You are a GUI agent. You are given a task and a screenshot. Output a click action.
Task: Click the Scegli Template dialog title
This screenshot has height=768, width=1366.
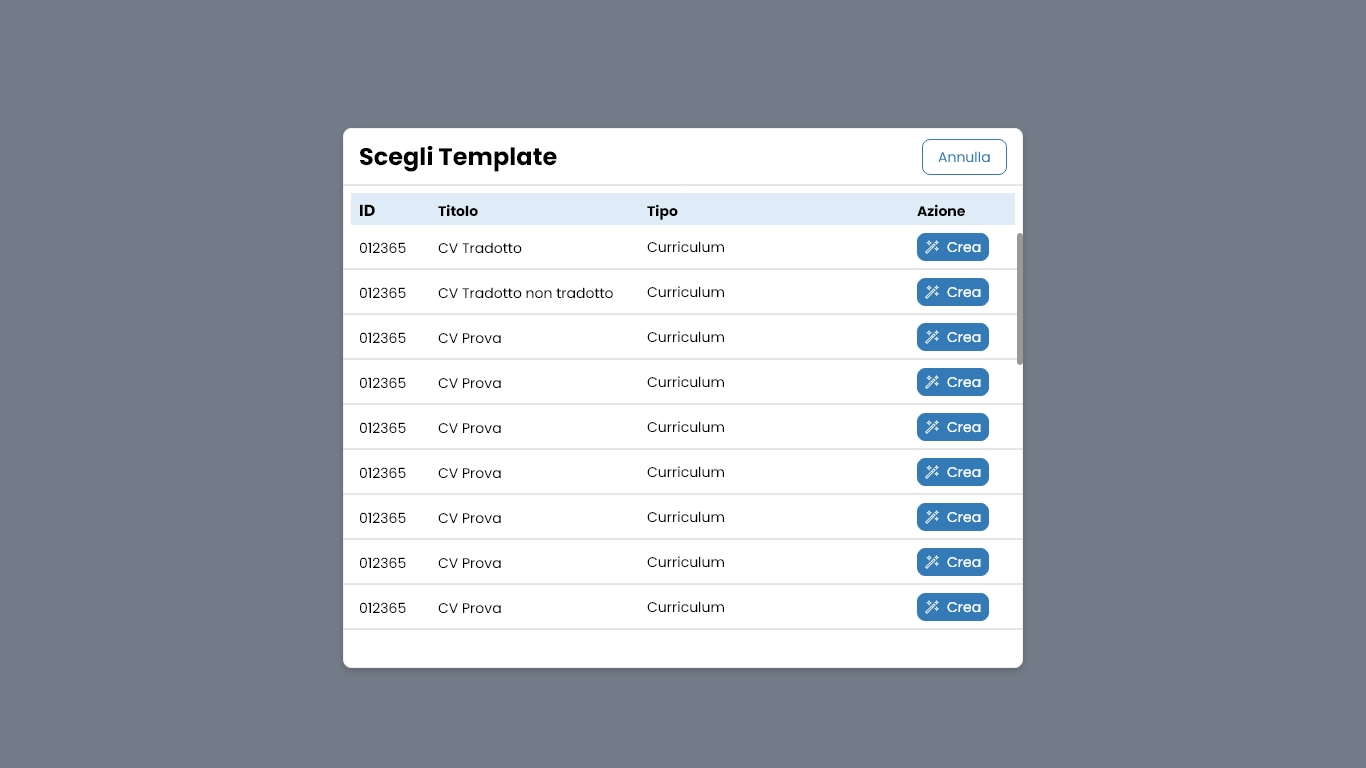[x=458, y=157]
